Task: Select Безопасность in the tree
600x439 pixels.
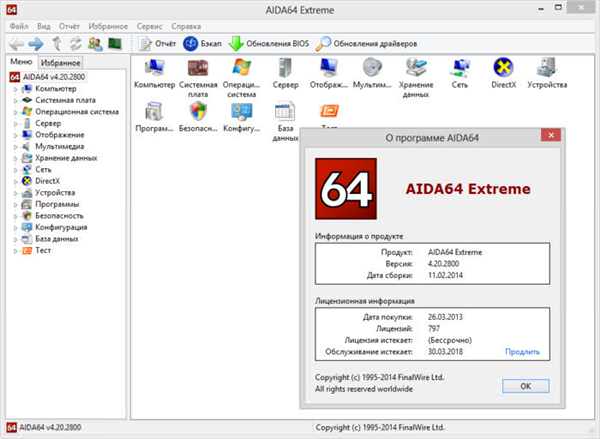Action: coord(59,215)
